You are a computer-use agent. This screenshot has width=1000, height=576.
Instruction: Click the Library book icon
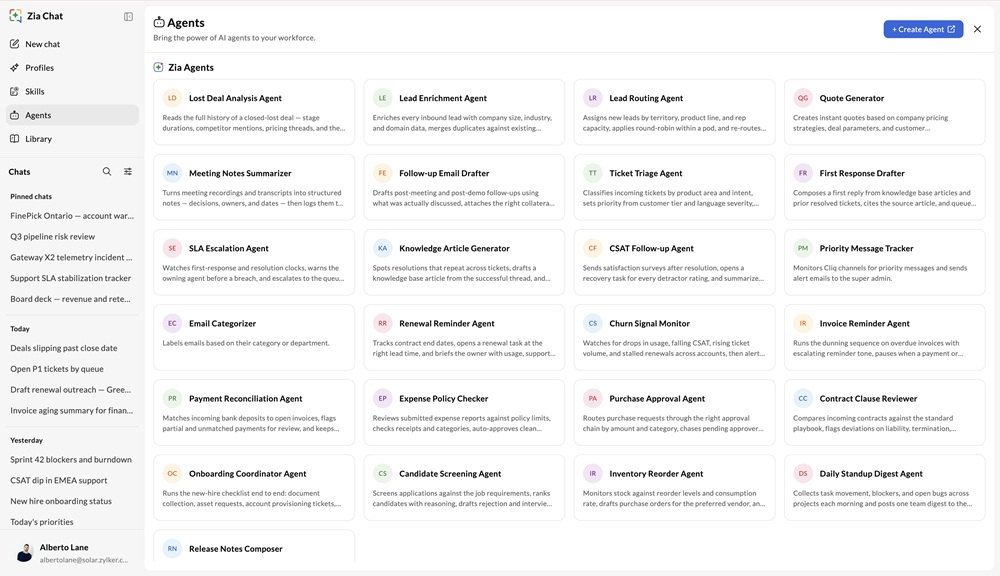15,138
